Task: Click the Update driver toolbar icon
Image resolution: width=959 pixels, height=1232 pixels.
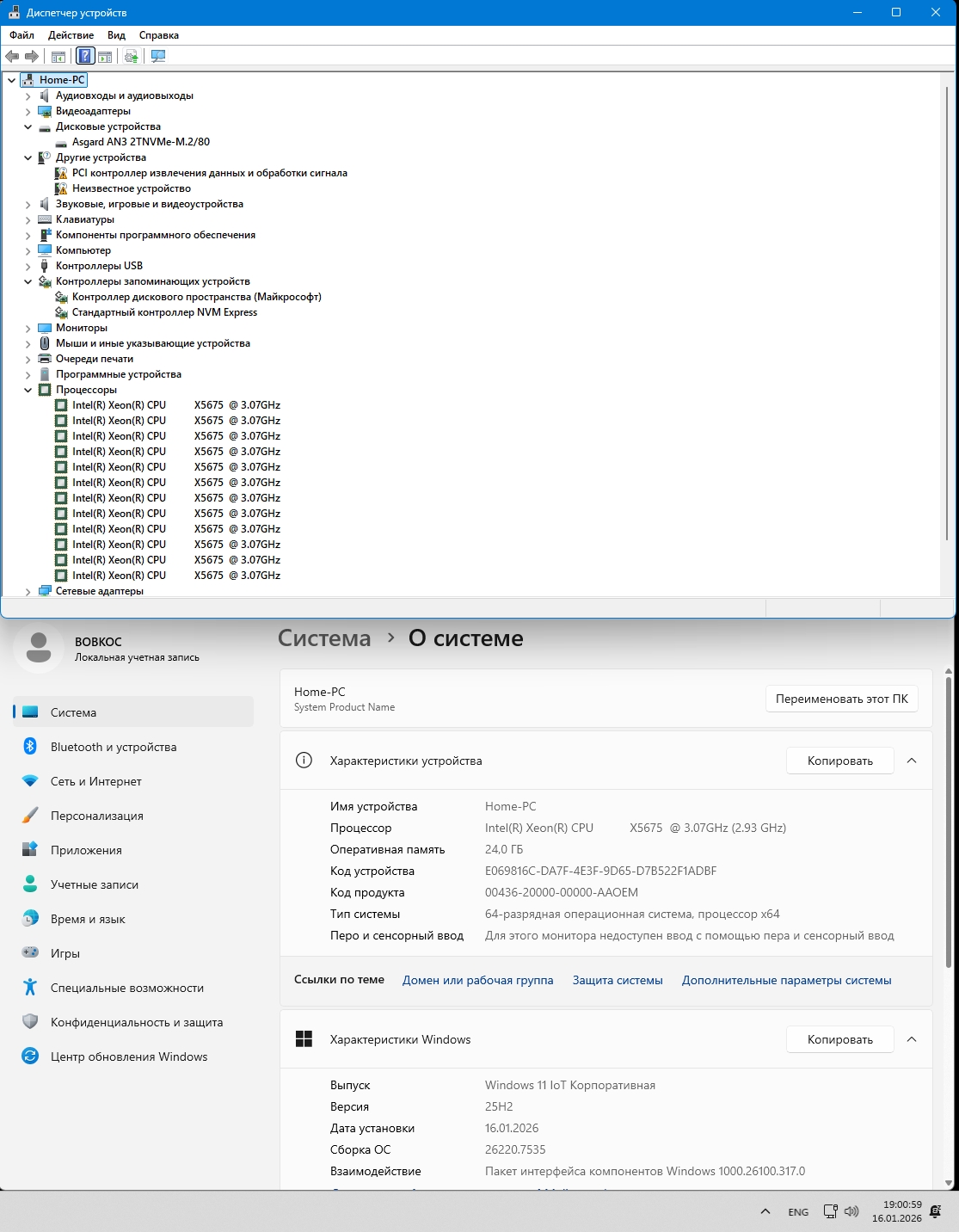Action: coord(131,56)
